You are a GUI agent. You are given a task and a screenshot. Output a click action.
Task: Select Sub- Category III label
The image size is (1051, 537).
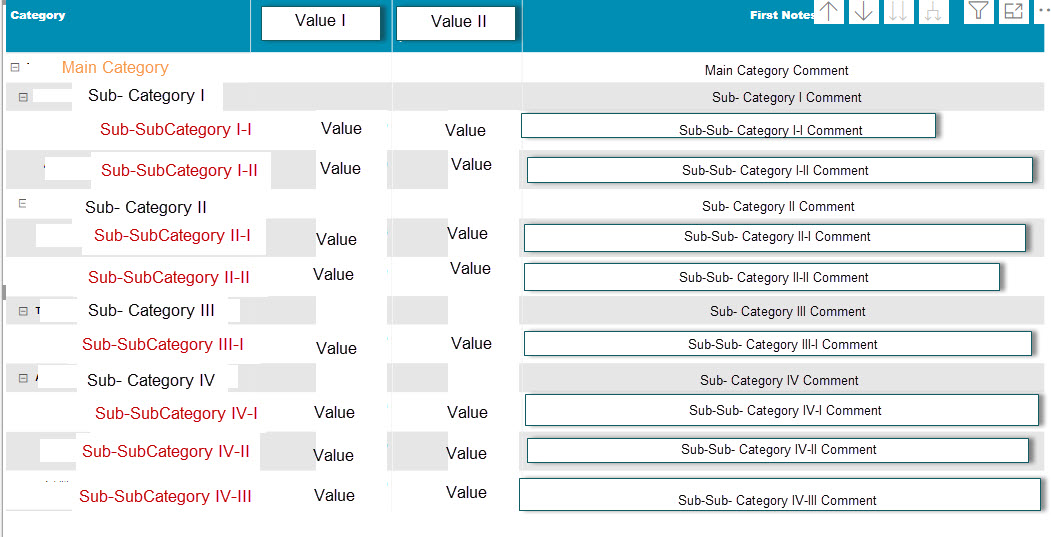151,310
